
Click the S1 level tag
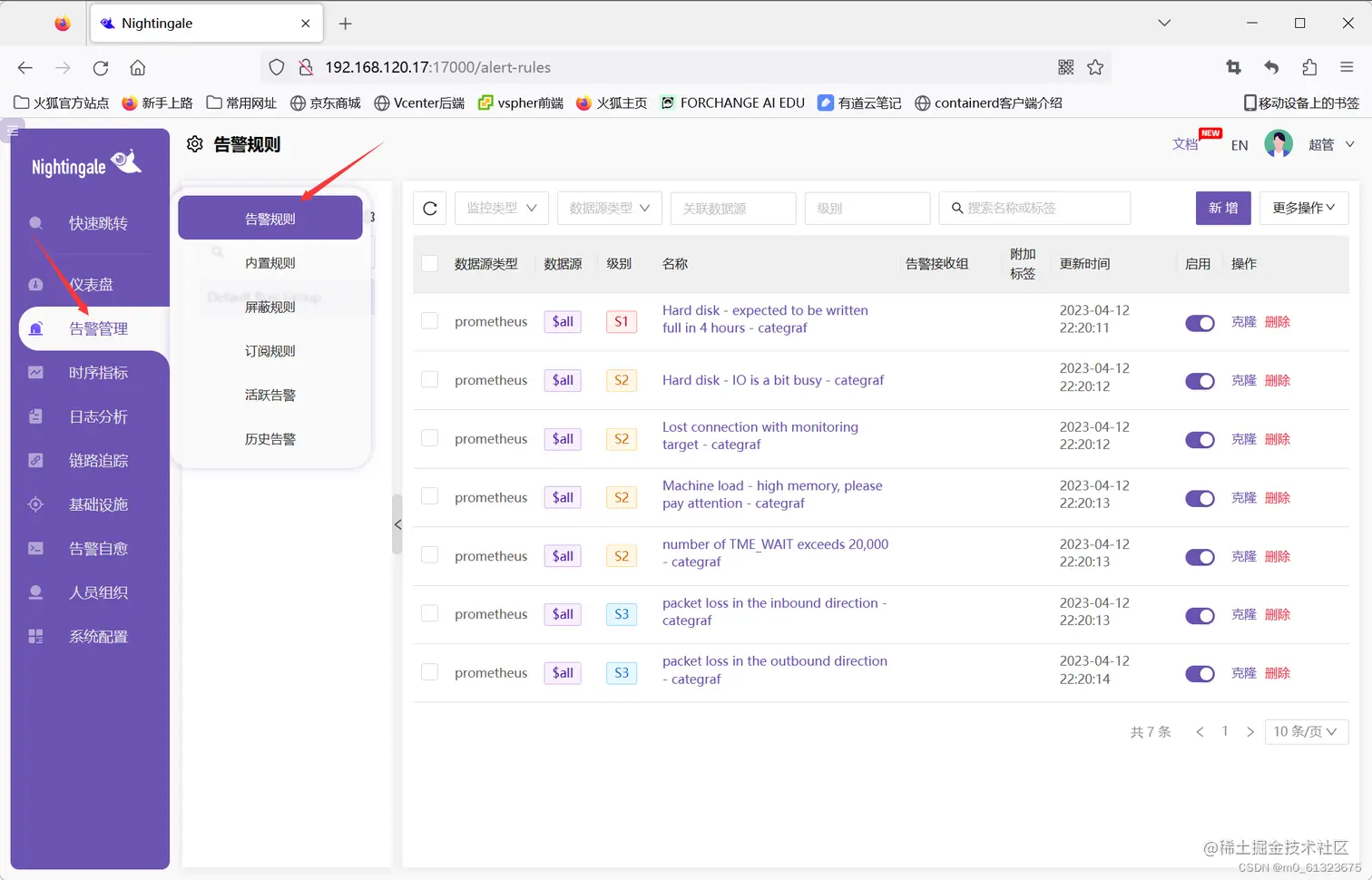point(622,321)
